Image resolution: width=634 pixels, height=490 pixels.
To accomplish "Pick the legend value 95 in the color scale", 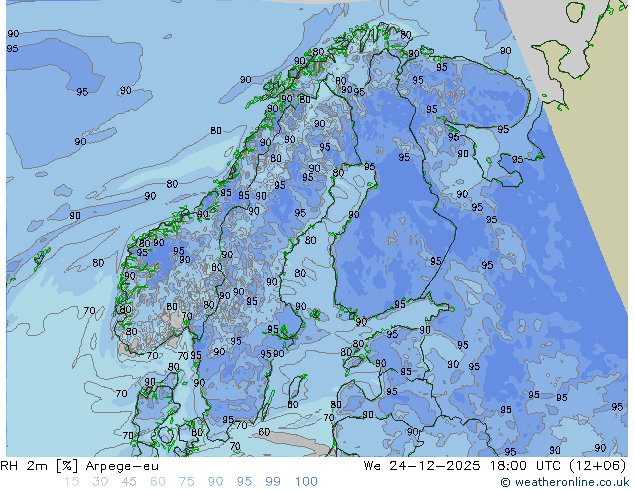I will (244, 482).
